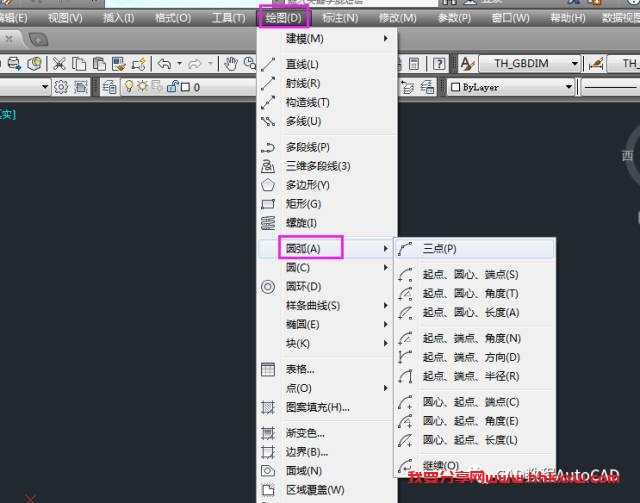Screen dimensions: 640x503
Task: Select the 直线(L) line command
Action: [327, 64]
